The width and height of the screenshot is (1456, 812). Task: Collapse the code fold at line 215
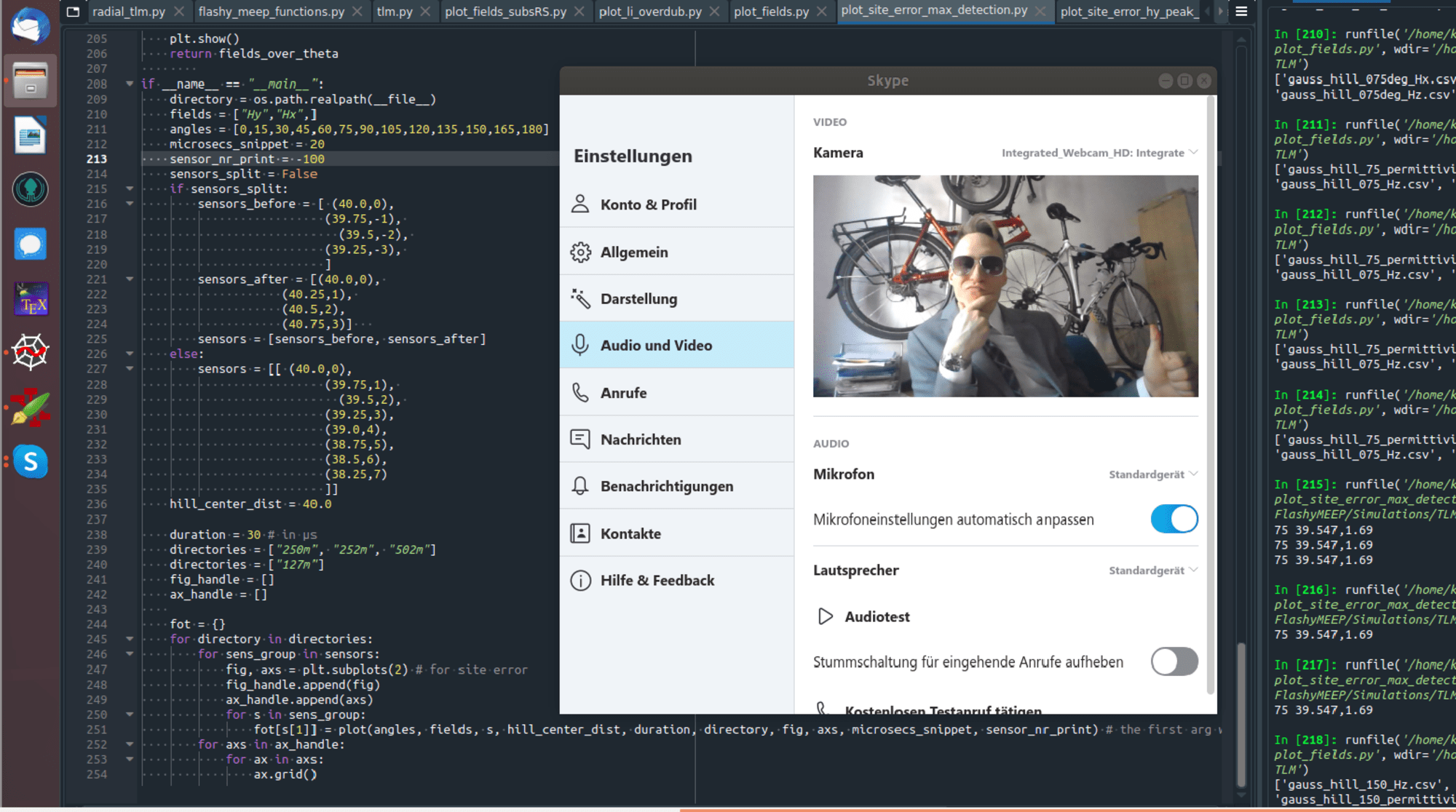(130, 188)
